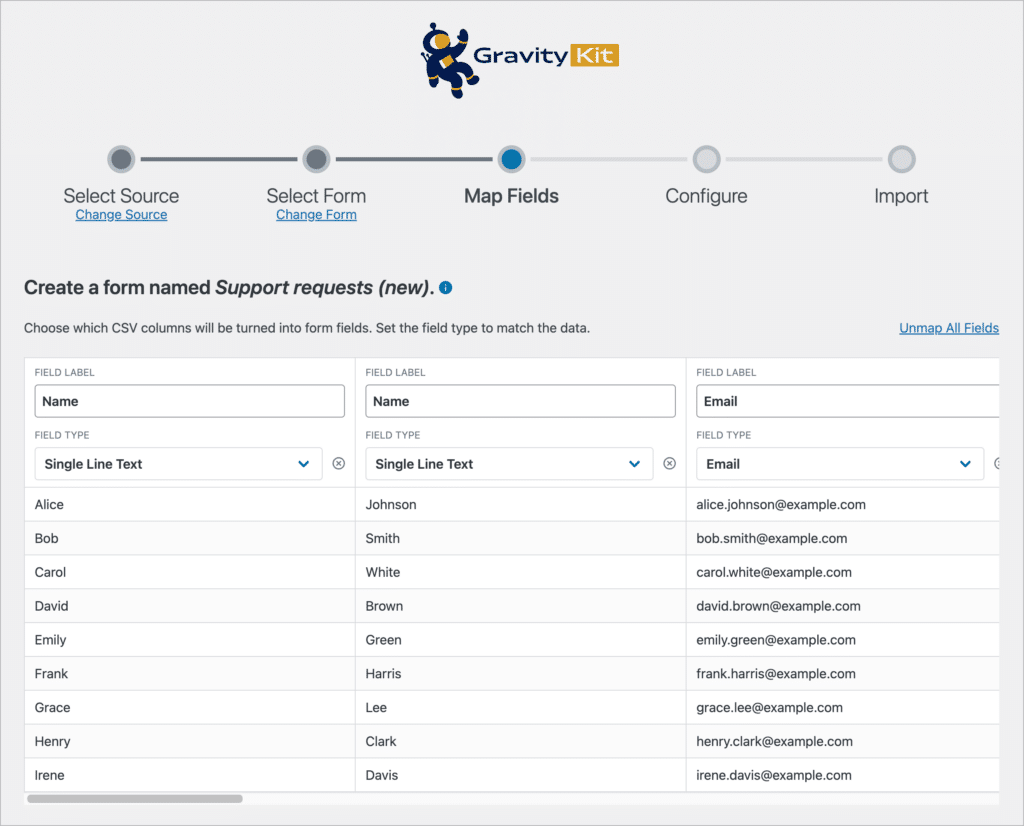Open the Email field type dropdown
The width and height of the screenshot is (1024, 826).
(839, 464)
